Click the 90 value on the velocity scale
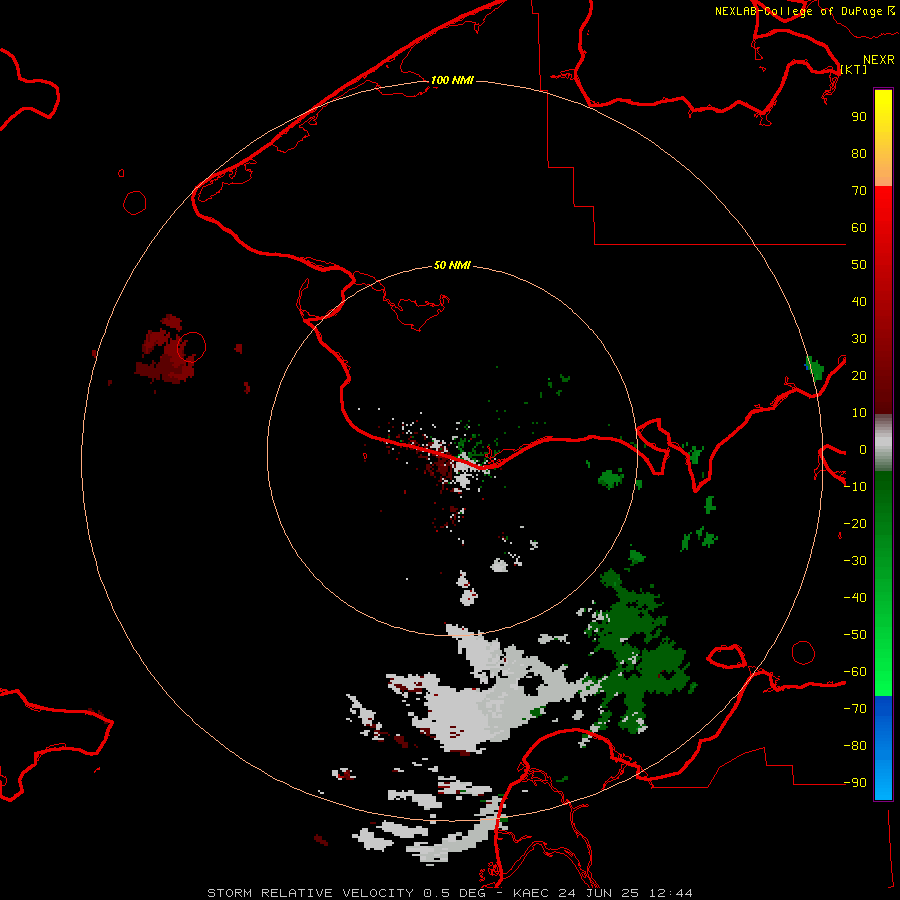Screen dimensions: 900x900 pyautogui.click(x=859, y=117)
